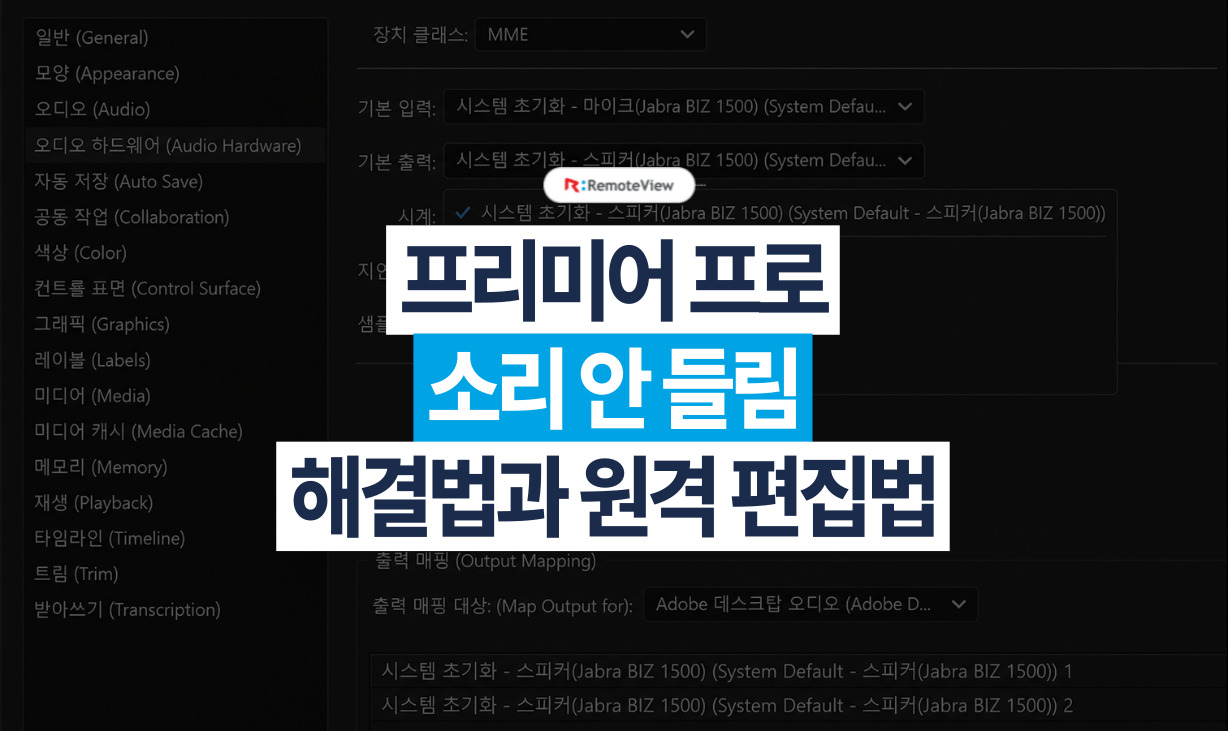Choose the checked Jabra BIZ 1500 speaker option
Screen dimensions: 1228x731
point(780,213)
